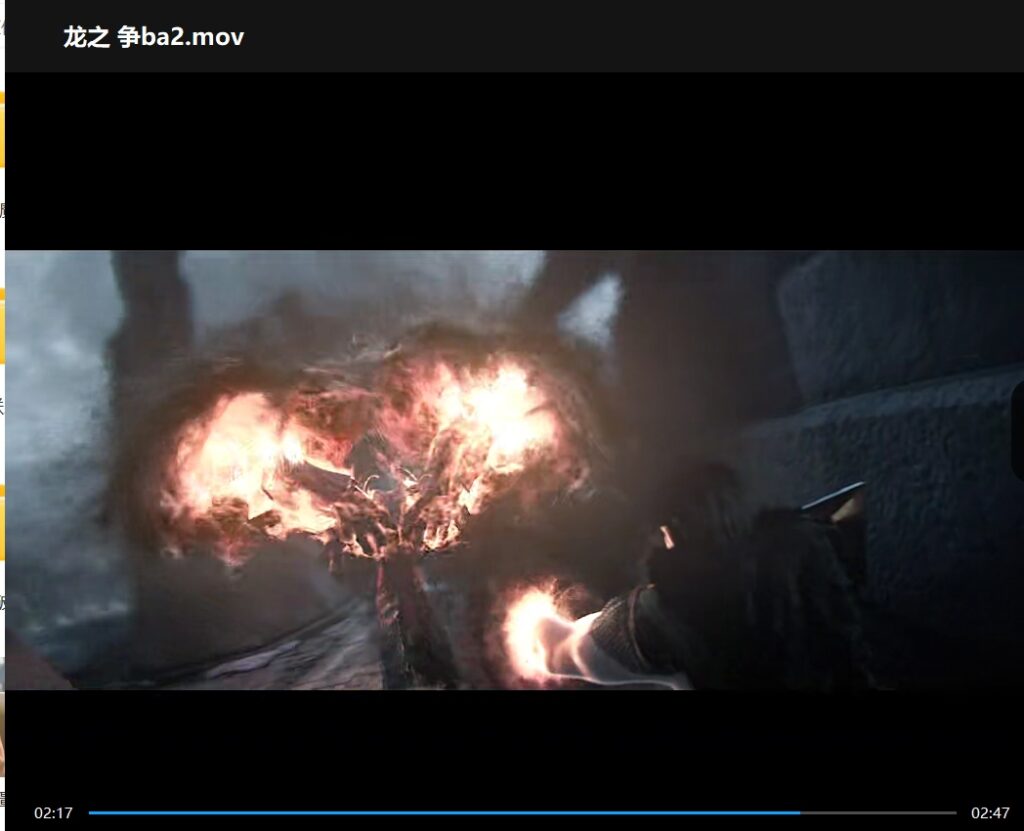Click the video title 龙之 争ba2.mov

(153, 37)
